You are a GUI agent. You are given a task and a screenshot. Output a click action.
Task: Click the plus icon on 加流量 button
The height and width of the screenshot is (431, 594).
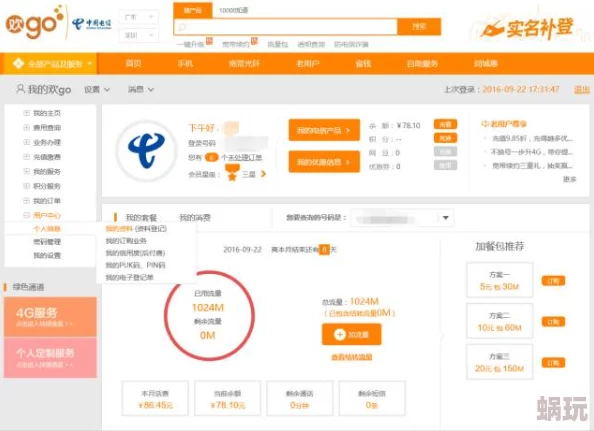pyautogui.click(x=339, y=334)
